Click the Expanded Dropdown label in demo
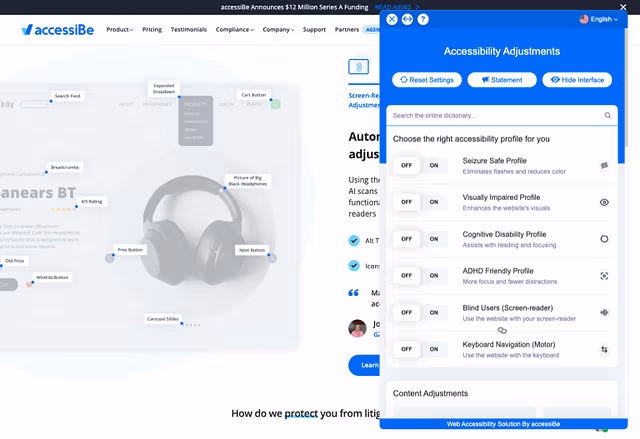640x439 pixels. [x=164, y=89]
